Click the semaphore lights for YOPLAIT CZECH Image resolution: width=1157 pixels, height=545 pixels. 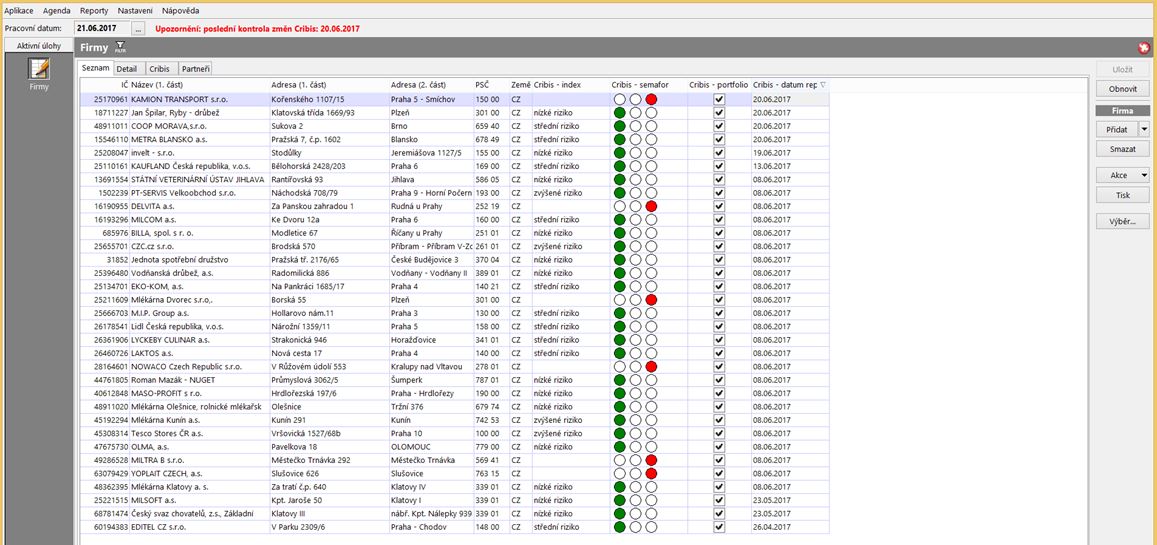coord(635,473)
